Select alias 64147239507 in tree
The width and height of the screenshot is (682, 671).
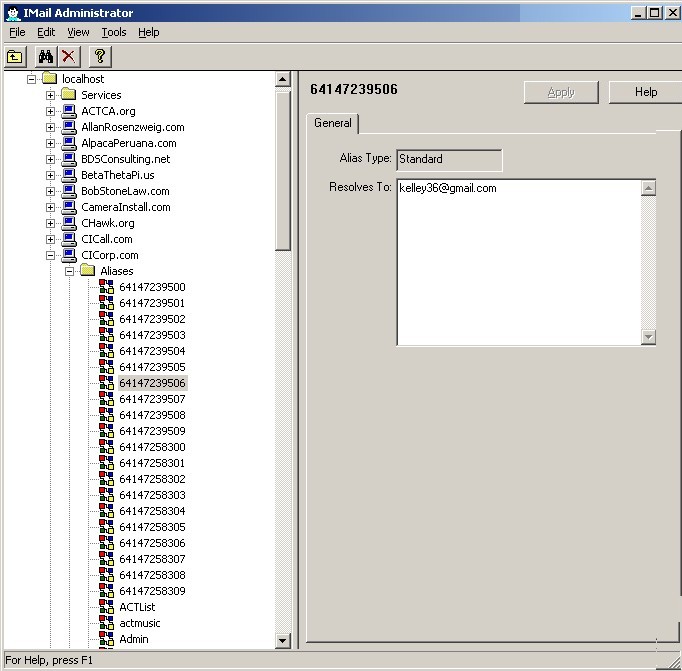pos(152,399)
